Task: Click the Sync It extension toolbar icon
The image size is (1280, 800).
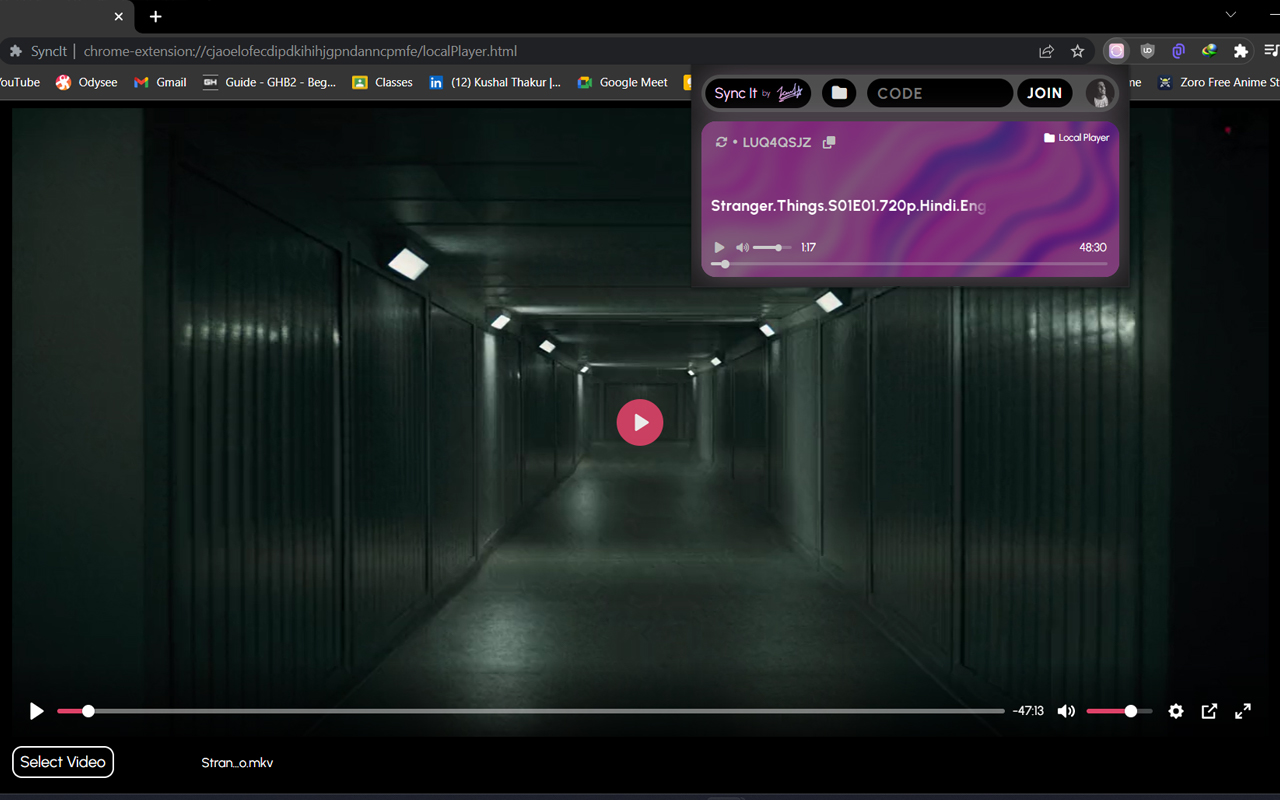Action: pos(1116,51)
